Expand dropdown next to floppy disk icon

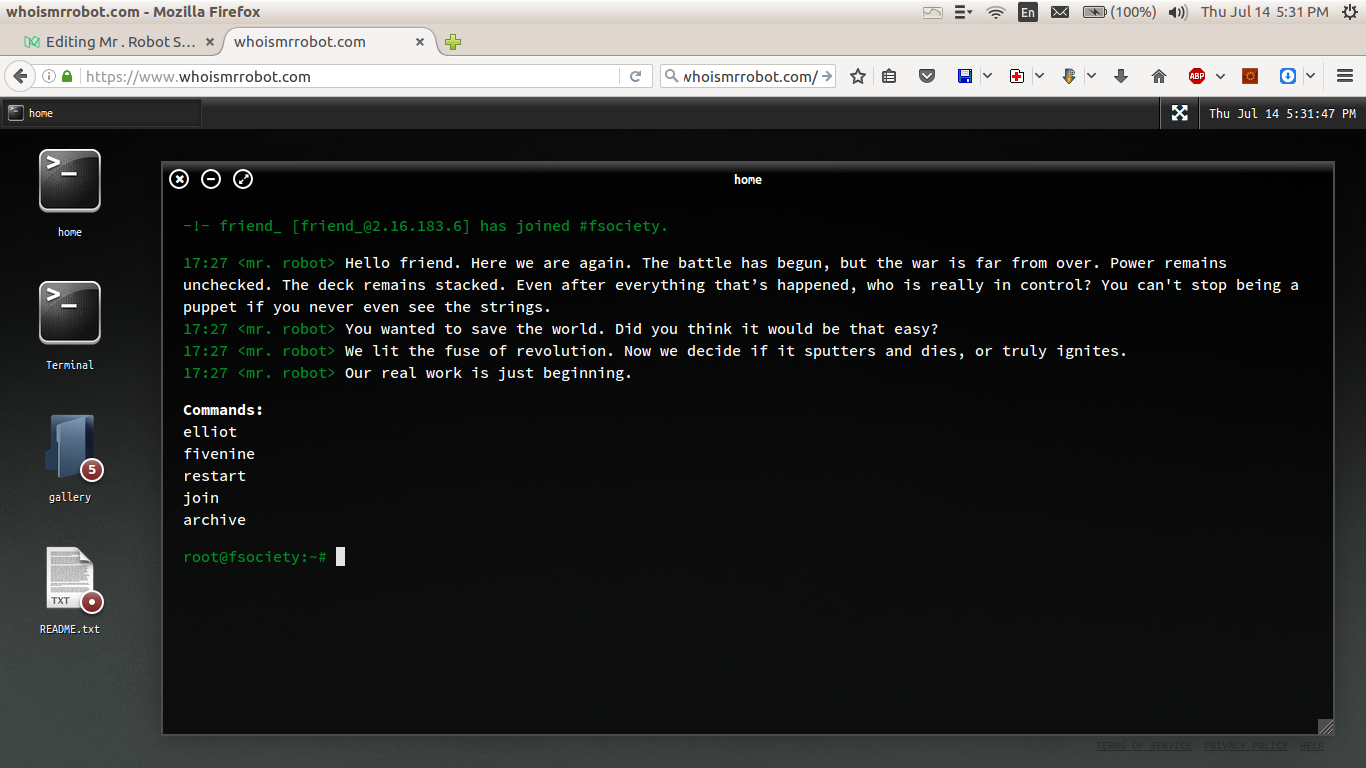click(988, 76)
